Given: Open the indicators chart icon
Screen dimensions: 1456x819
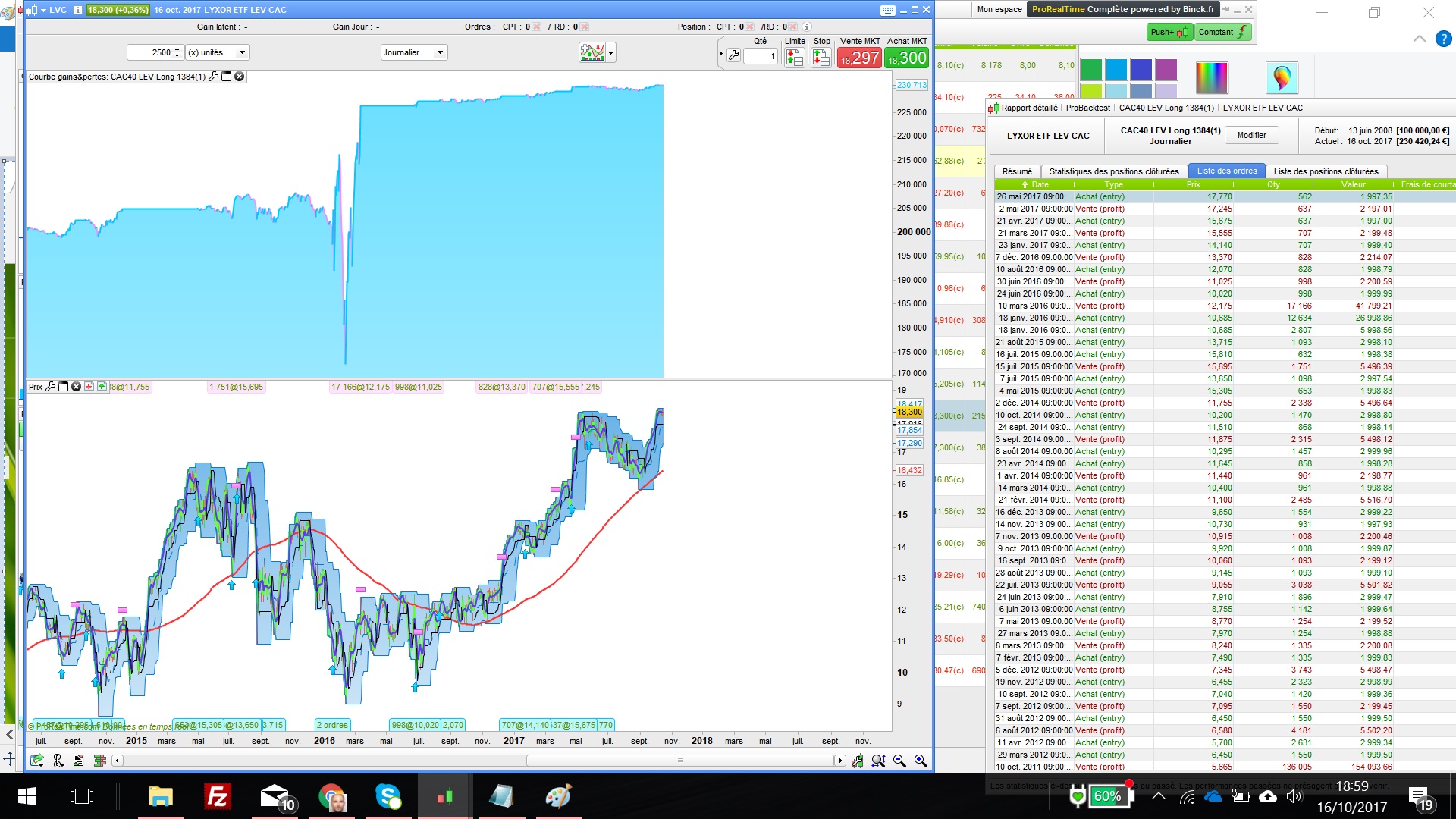Looking at the screenshot, I should [x=591, y=52].
